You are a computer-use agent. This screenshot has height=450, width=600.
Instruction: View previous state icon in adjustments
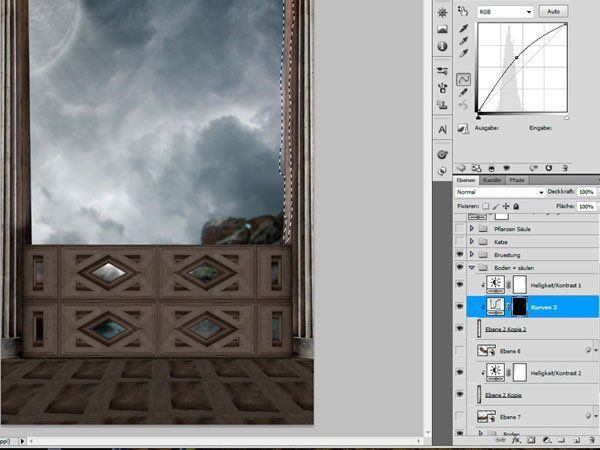533,168
